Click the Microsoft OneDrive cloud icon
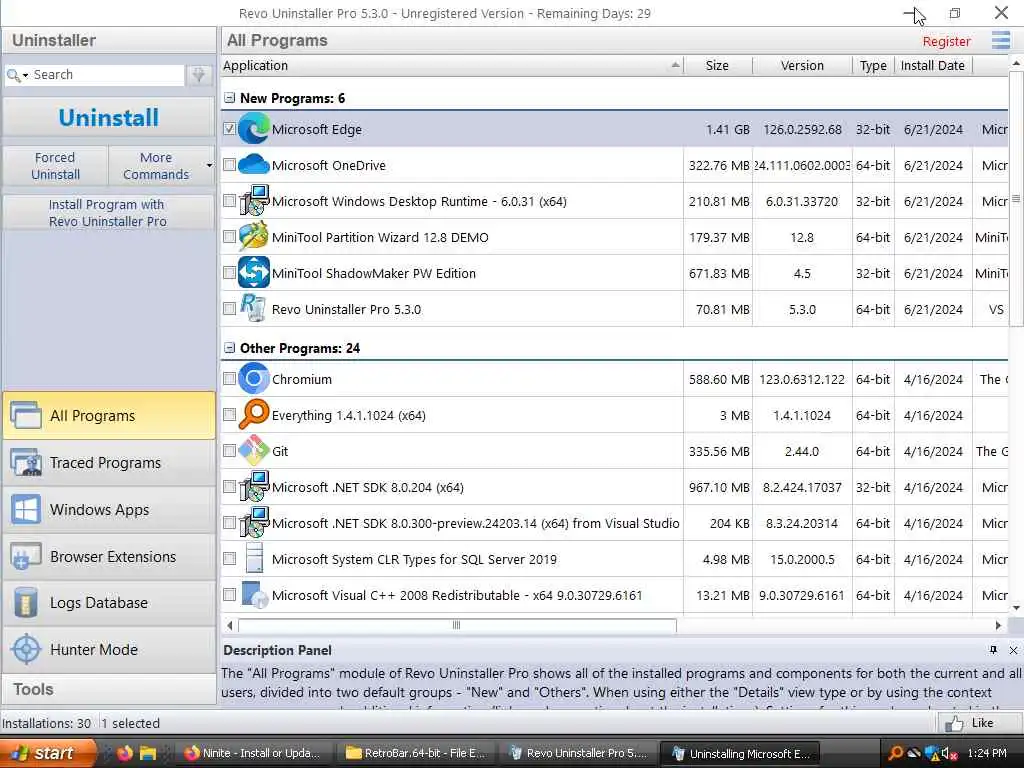This screenshot has width=1024, height=768. (253, 165)
